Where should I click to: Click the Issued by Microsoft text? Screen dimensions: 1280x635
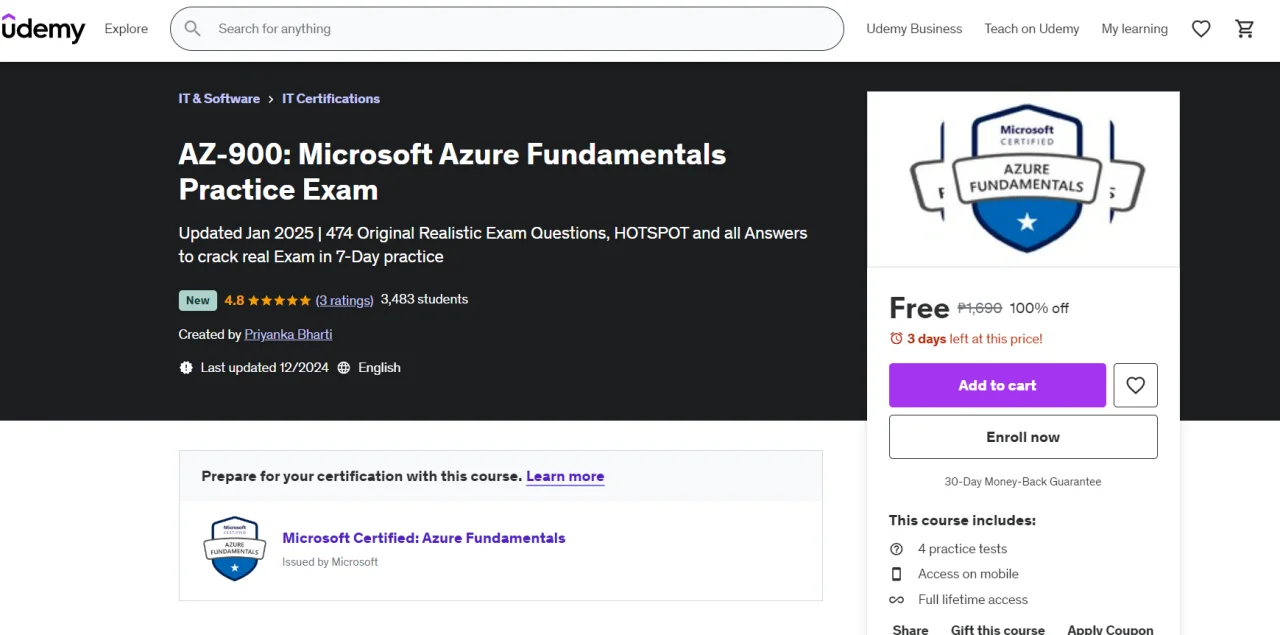tap(330, 562)
